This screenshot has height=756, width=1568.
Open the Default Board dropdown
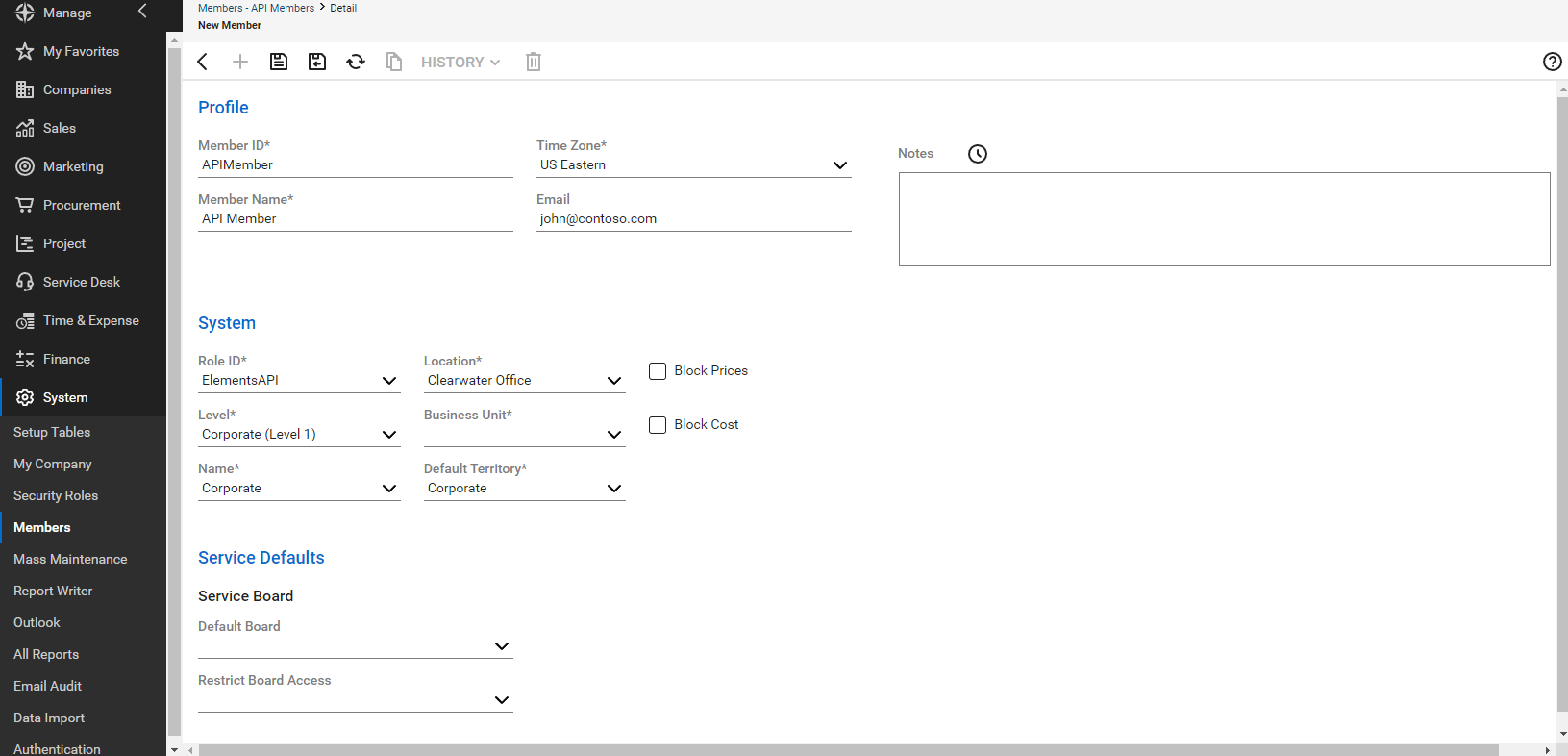501,646
